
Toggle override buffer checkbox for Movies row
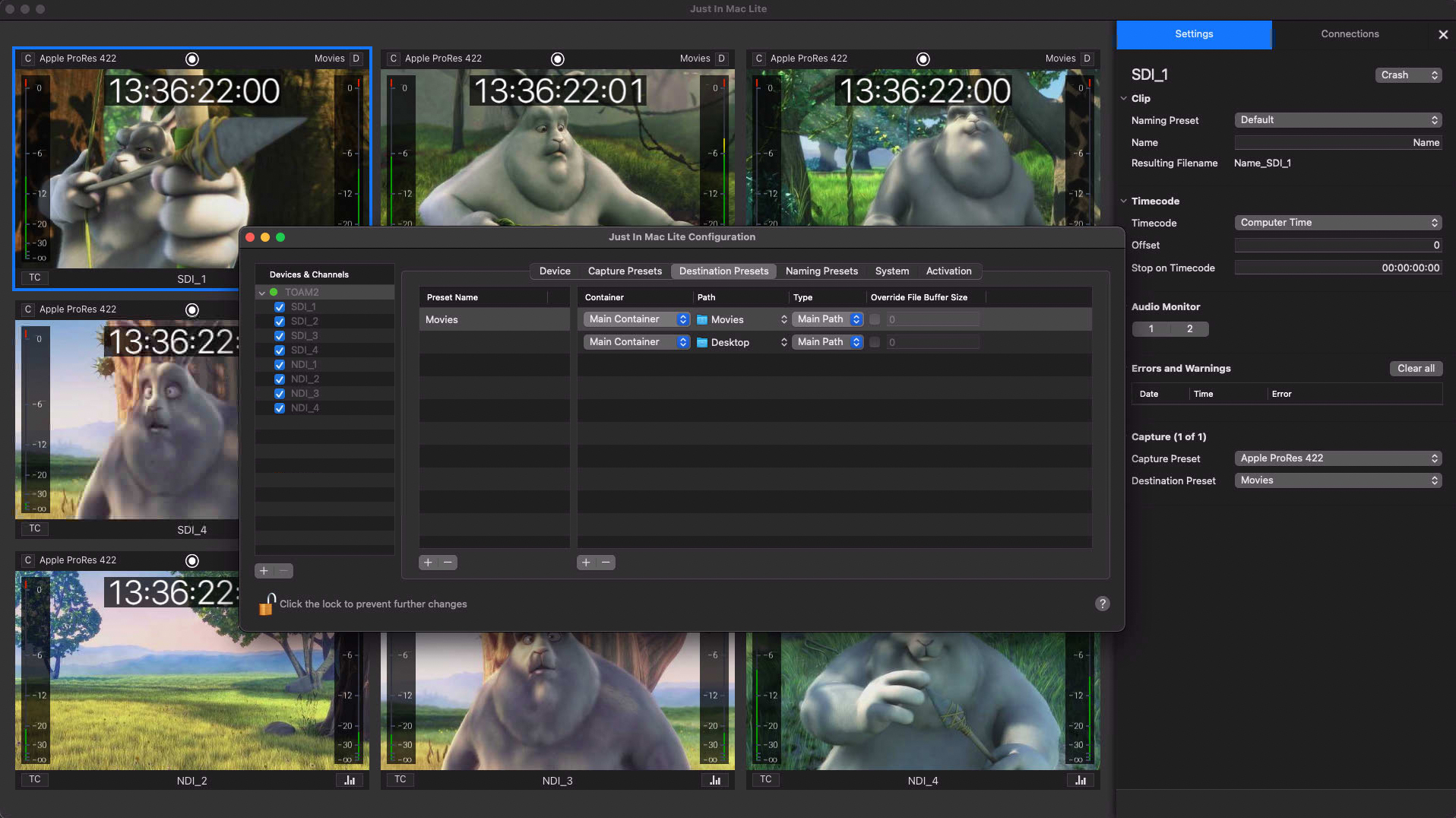tap(875, 320)
